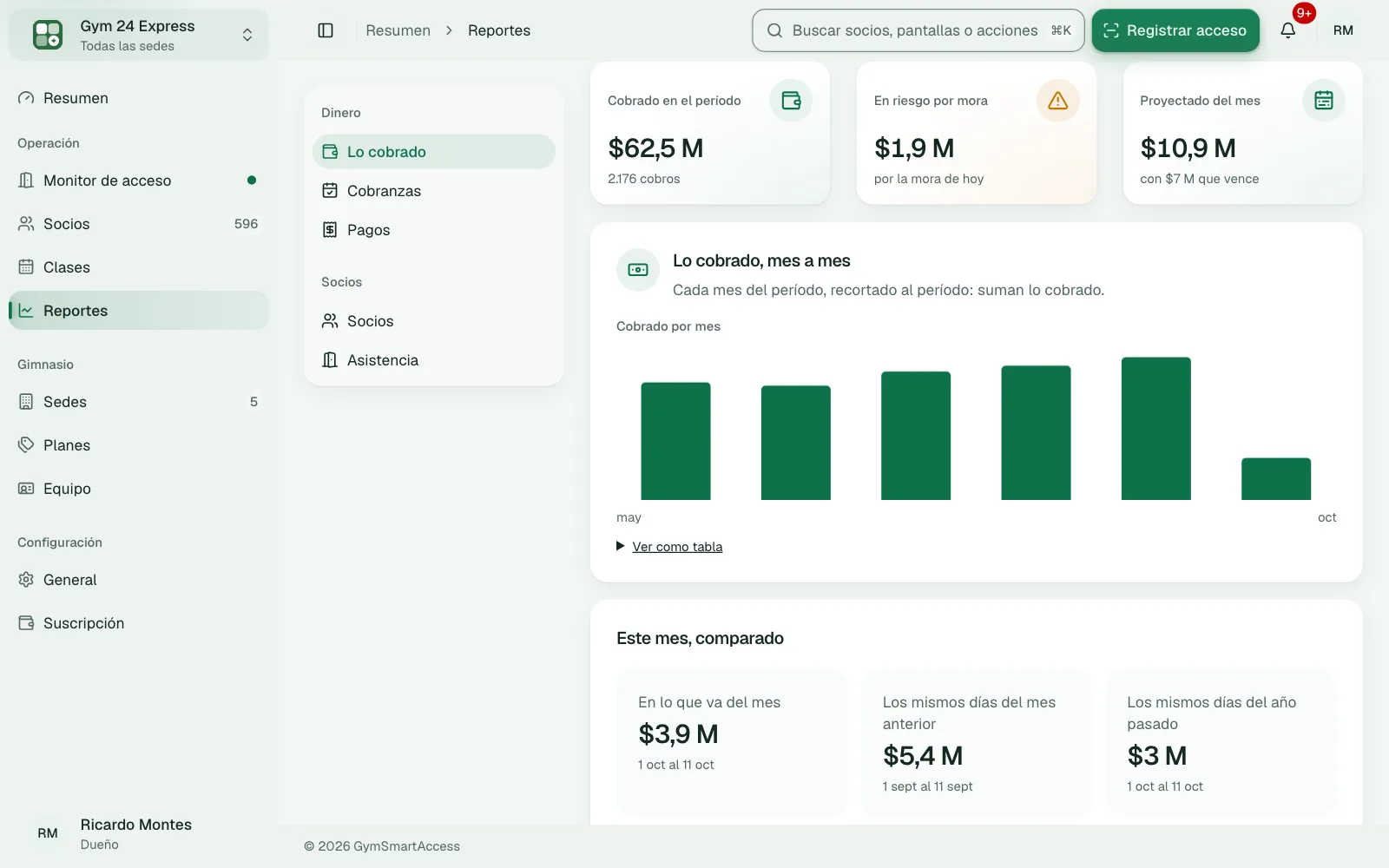Click the first chart bar for may

tap(675, 441)
